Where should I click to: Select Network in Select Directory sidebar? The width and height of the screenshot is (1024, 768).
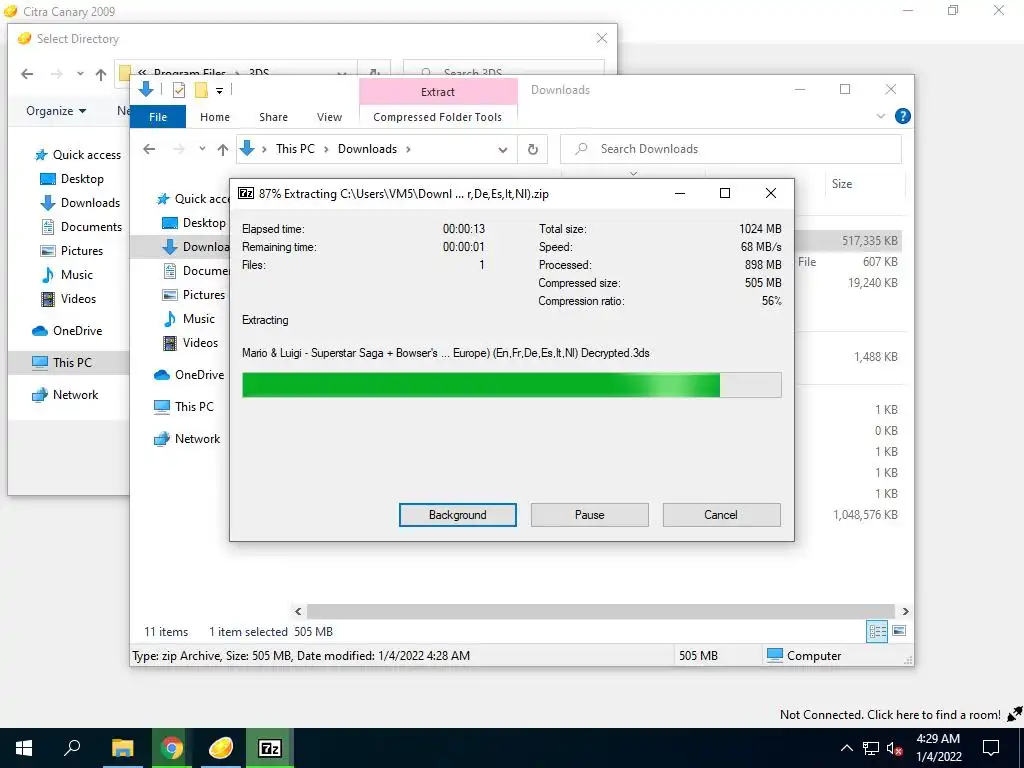pyautogui.click(x=65, y=394)
